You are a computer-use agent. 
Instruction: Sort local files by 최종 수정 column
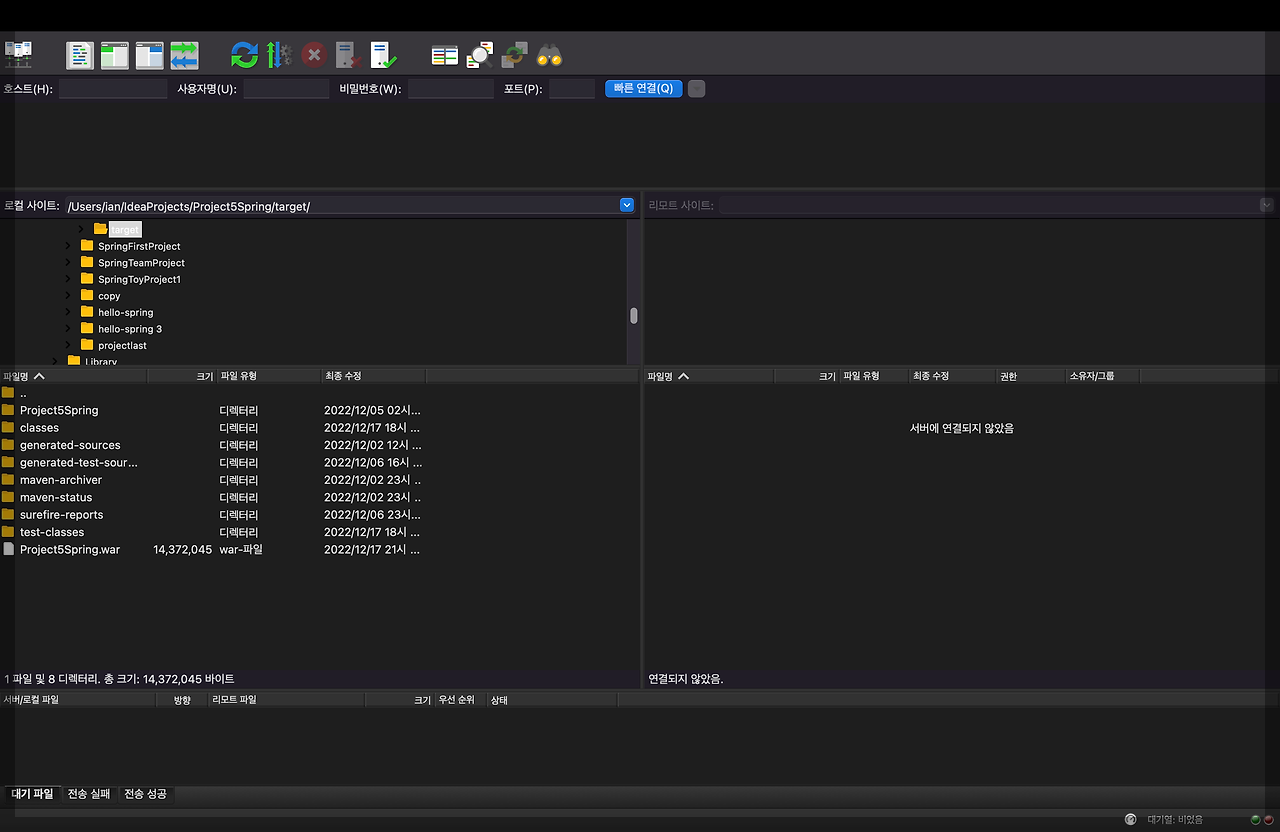373,376
